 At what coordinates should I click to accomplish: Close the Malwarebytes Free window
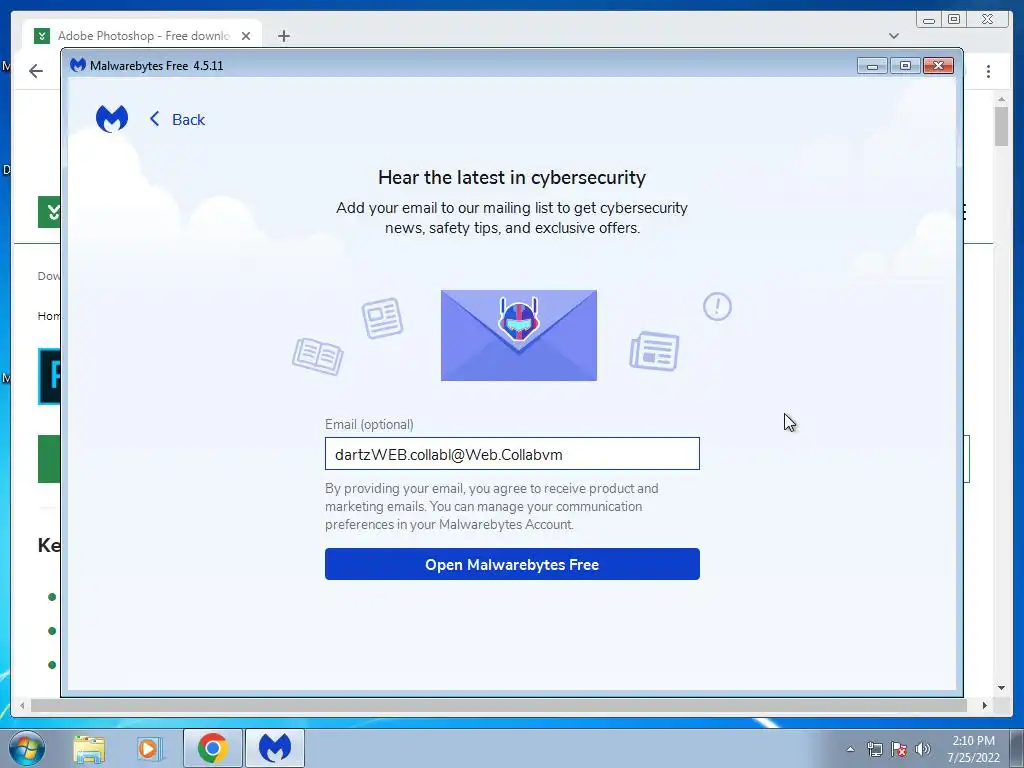coord(938,65)
